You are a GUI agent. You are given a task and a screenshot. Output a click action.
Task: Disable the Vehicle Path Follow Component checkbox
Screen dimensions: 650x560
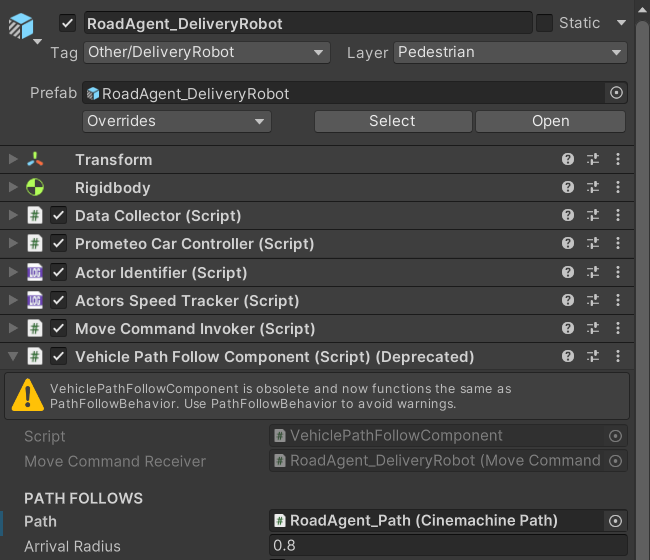point(58,356)
